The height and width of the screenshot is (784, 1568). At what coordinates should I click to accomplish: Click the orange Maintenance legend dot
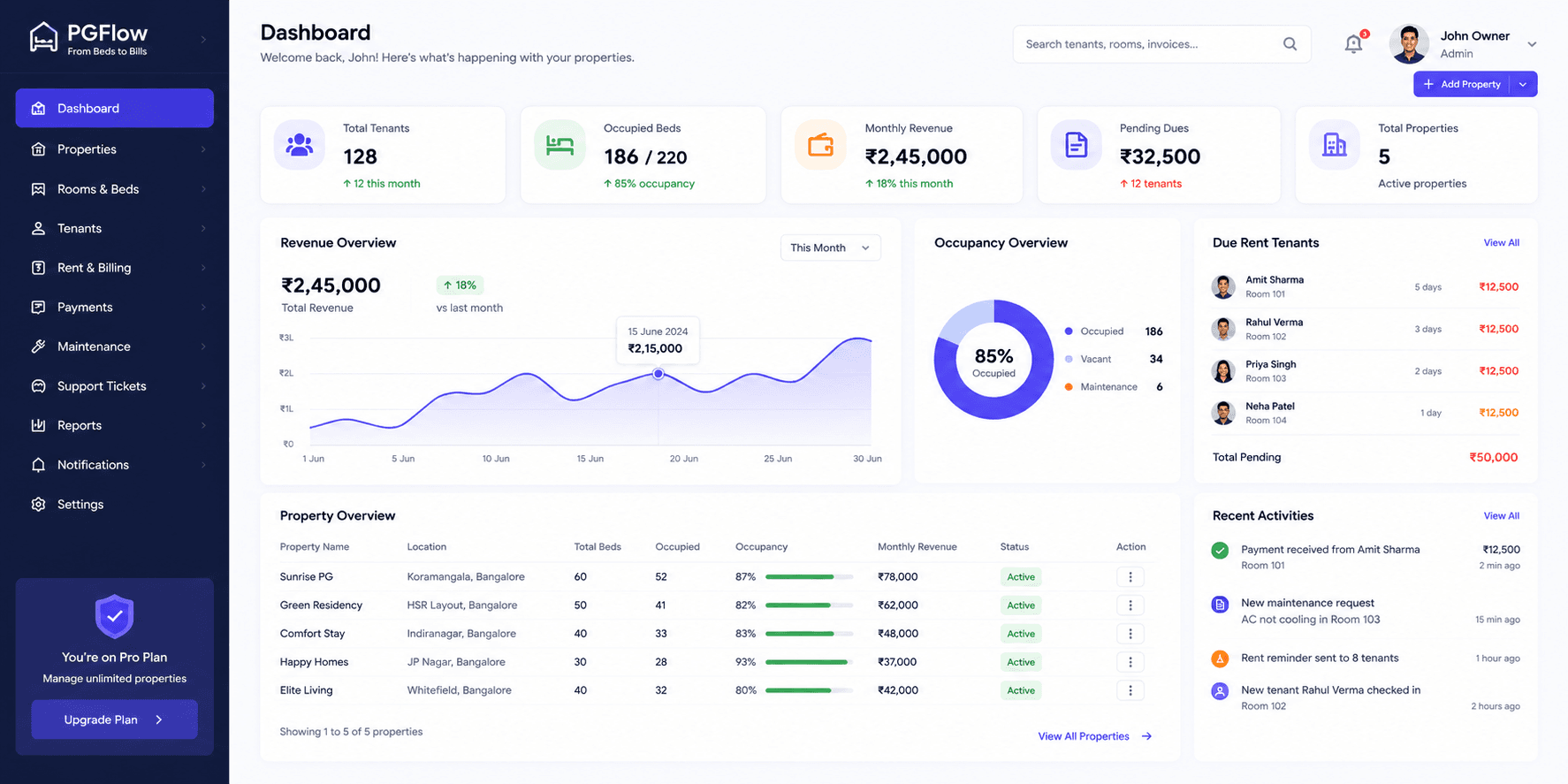(1069, 387)
